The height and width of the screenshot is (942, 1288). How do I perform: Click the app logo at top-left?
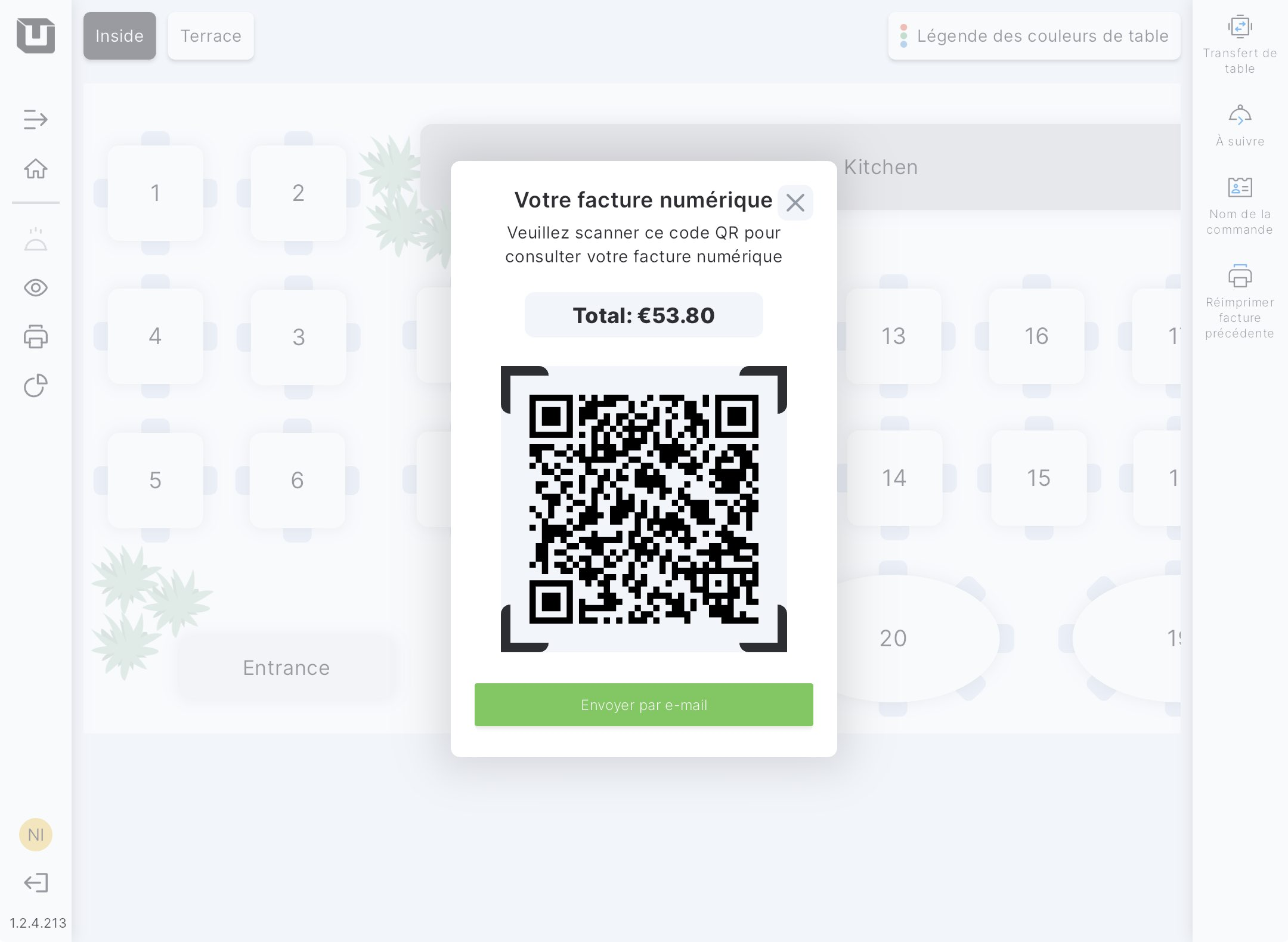click(x=36, y=36)
